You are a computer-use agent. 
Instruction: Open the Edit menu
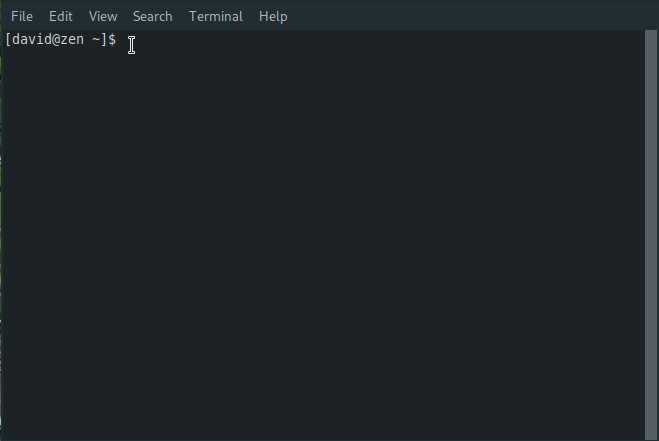(61, 16)
